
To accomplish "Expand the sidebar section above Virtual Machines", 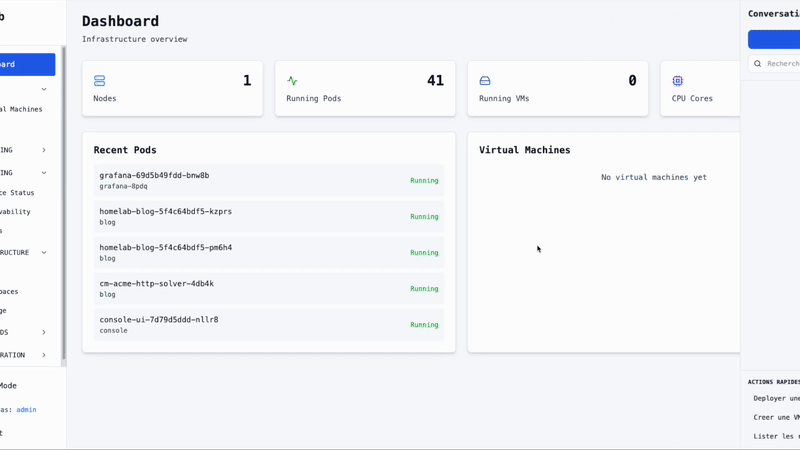I will point(44,90).
